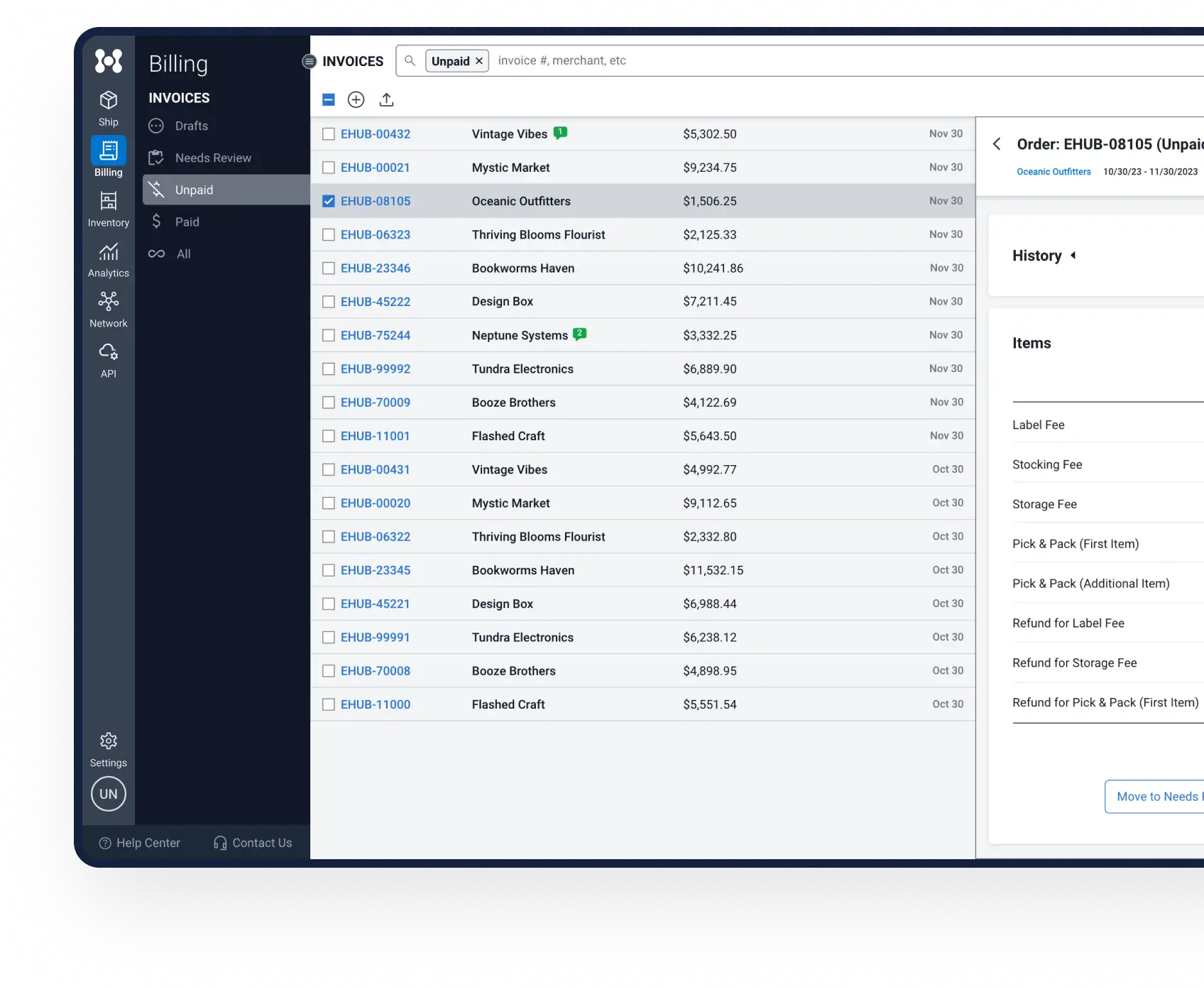Viewport: 1204px width, 987px height.
Task: Select the Needs Review invoices menu
Action: (x=213, y=158)
